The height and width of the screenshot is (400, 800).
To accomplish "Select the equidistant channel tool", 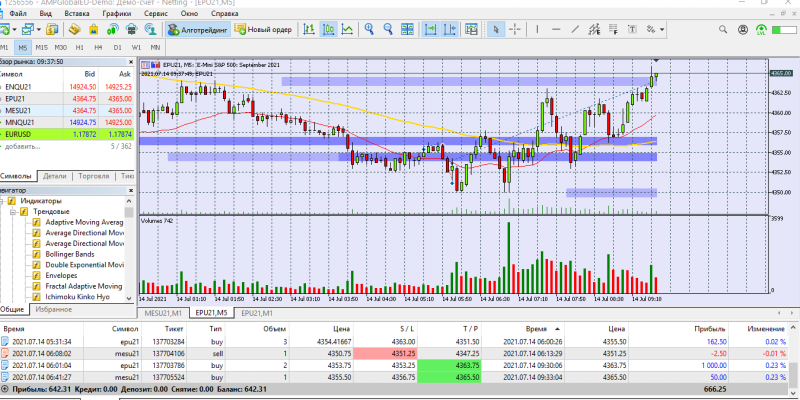I will (594, 30).
